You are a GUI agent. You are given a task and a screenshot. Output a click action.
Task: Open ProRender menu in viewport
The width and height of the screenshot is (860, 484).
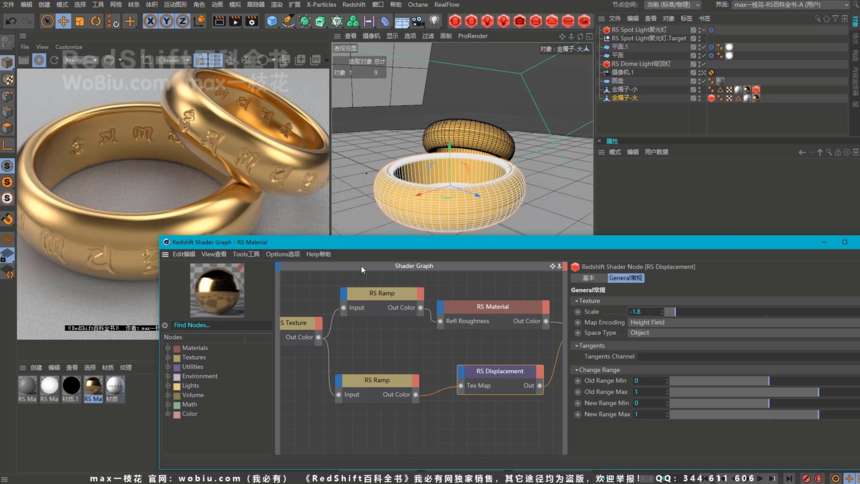473,36
